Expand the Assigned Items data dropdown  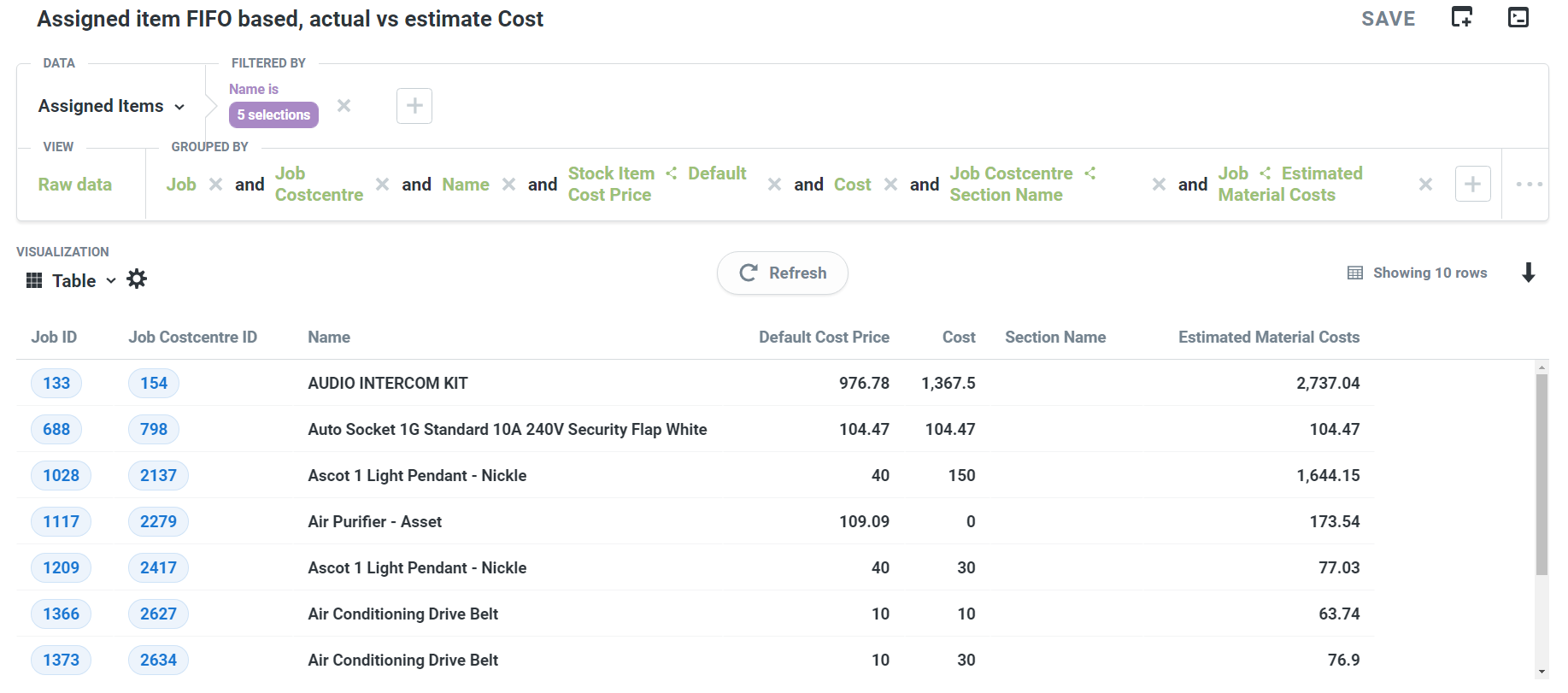click(x=111, y=106)
